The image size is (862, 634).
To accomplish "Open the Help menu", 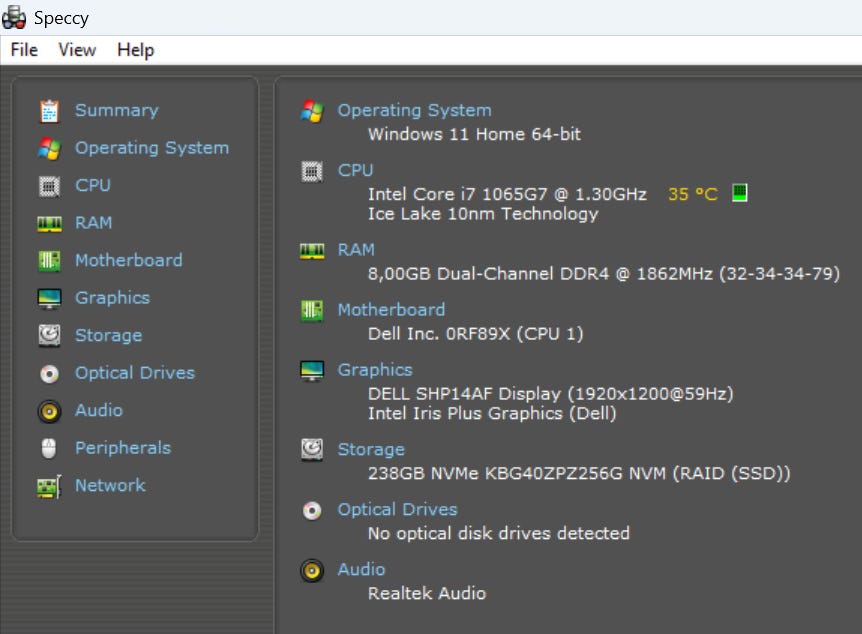I will click(135, 50).
